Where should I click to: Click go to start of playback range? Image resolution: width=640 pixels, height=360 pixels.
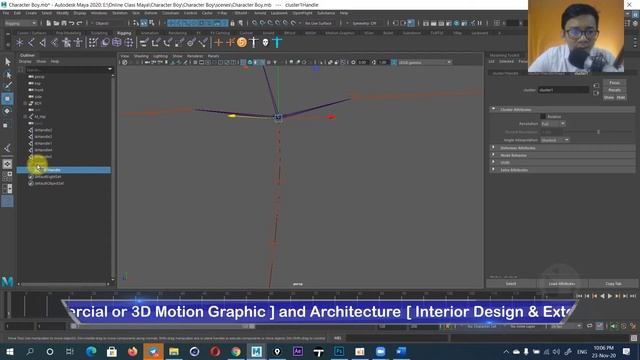pos(579,296)
